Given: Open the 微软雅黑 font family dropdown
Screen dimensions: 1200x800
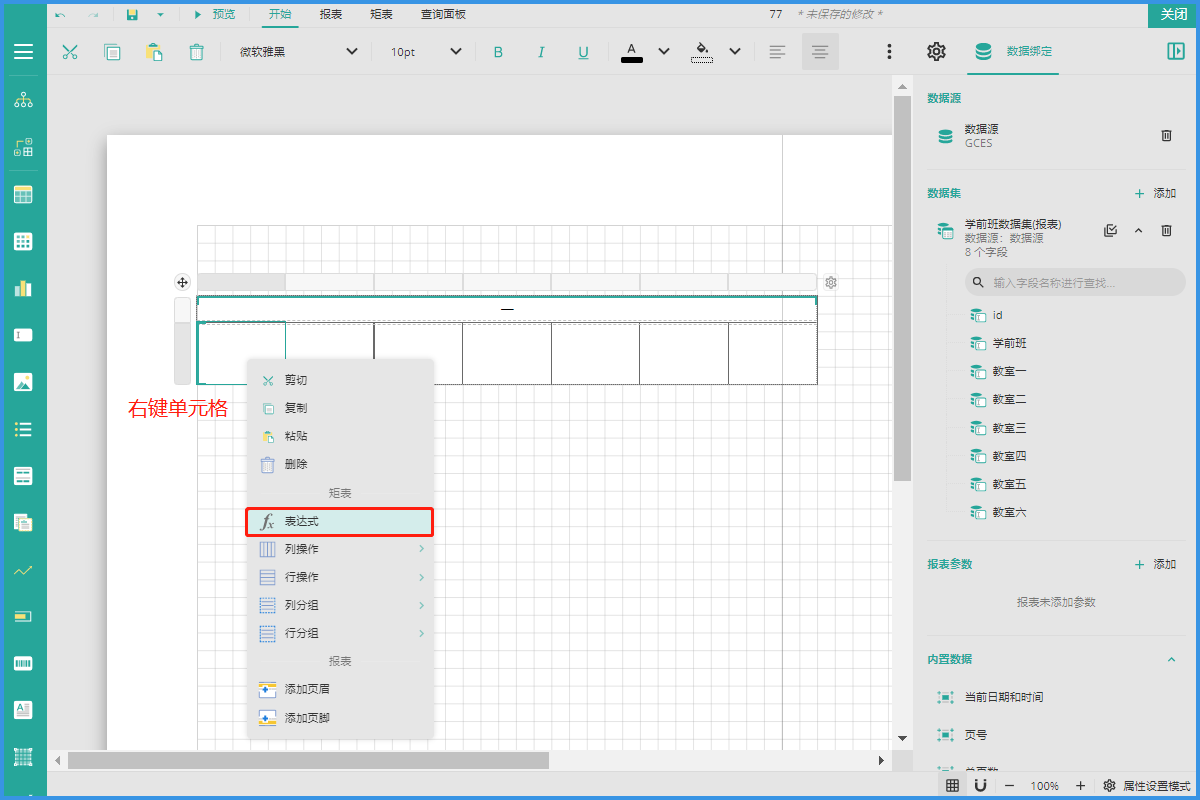Looking at the screenshot, I should [298, 52].
